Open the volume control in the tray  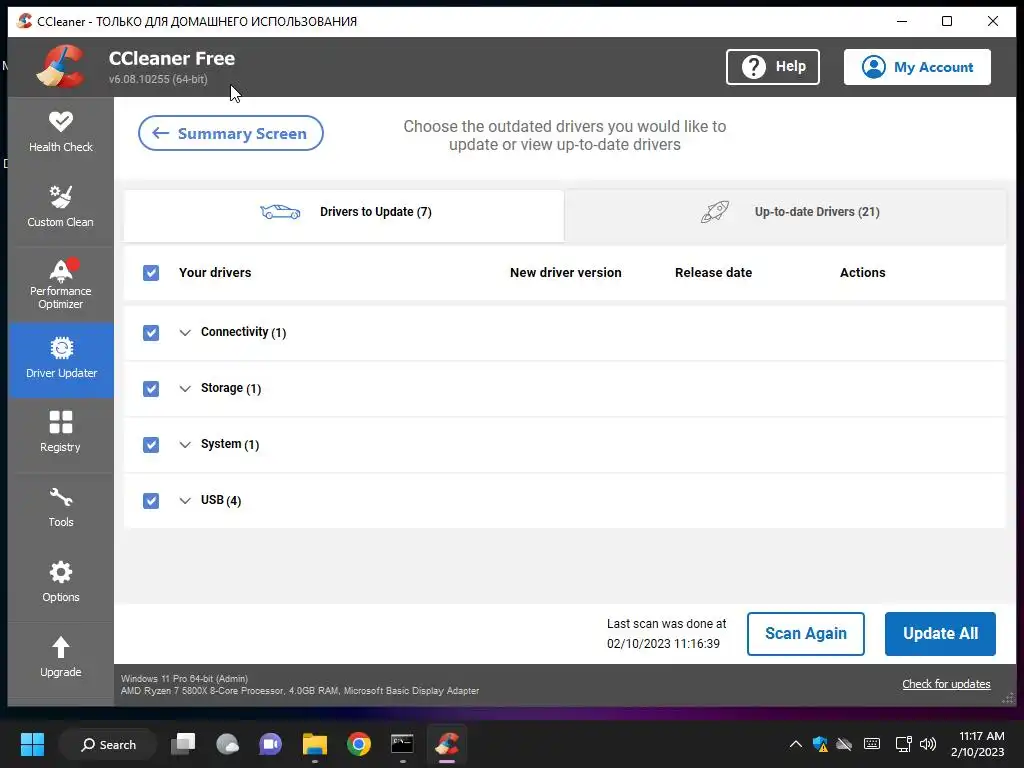tap(927, 744)
